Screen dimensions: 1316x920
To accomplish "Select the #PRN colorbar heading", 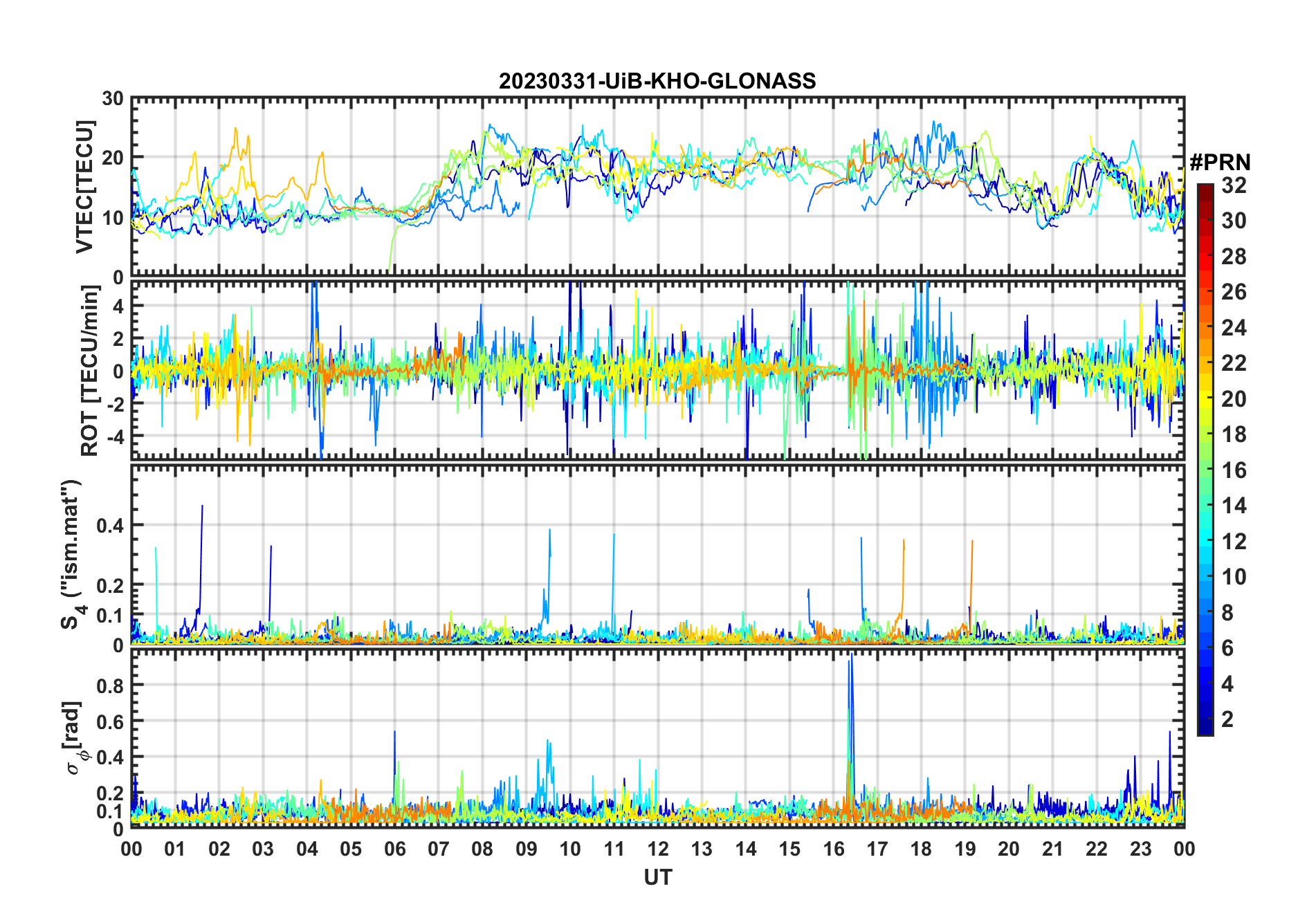I will [x=1220, y=162].
